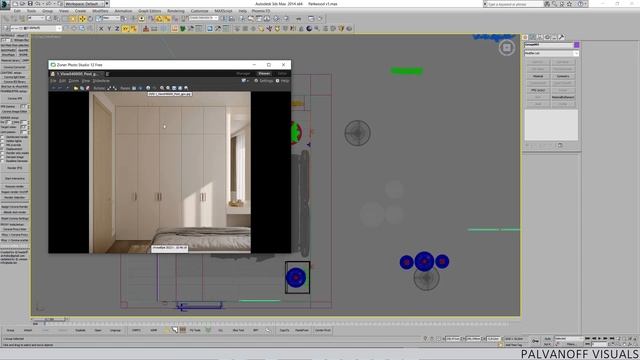640x360 pixels.
Task: Click the ViewCube in the viewport corner
Action: click(x=507, y=48)
